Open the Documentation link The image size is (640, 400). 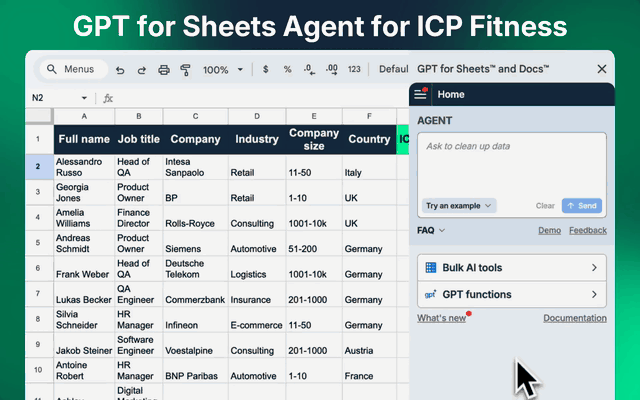point(575,318)
